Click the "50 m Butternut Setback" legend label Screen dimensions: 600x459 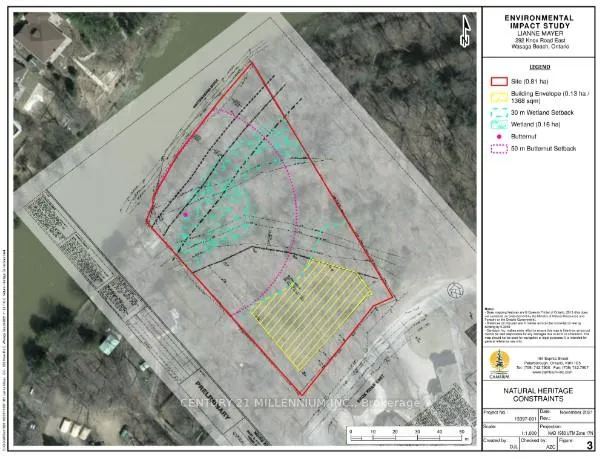(x=543, y=148)
